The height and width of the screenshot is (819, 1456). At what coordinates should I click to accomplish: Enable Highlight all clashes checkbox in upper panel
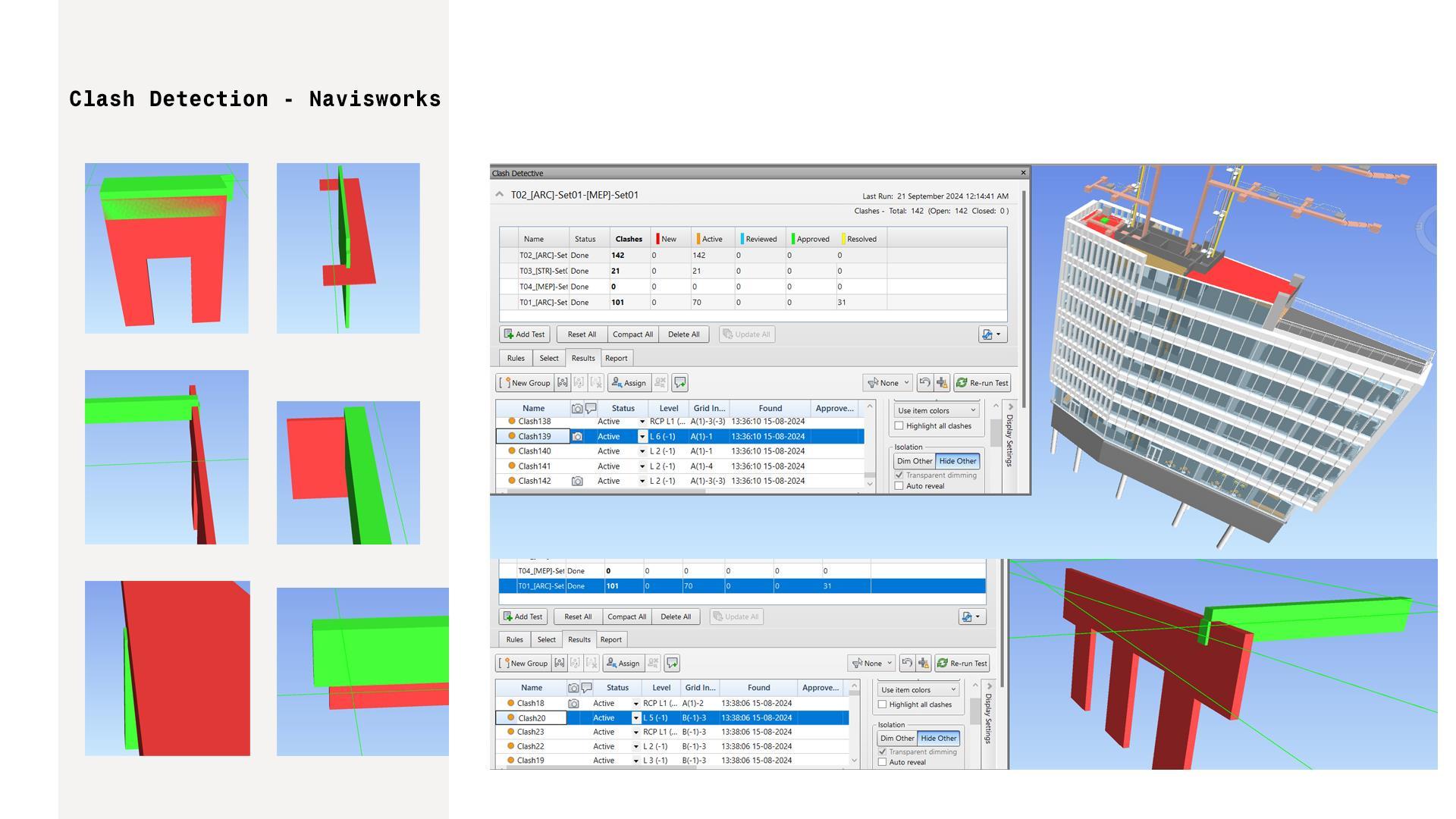tap(899, 426)
